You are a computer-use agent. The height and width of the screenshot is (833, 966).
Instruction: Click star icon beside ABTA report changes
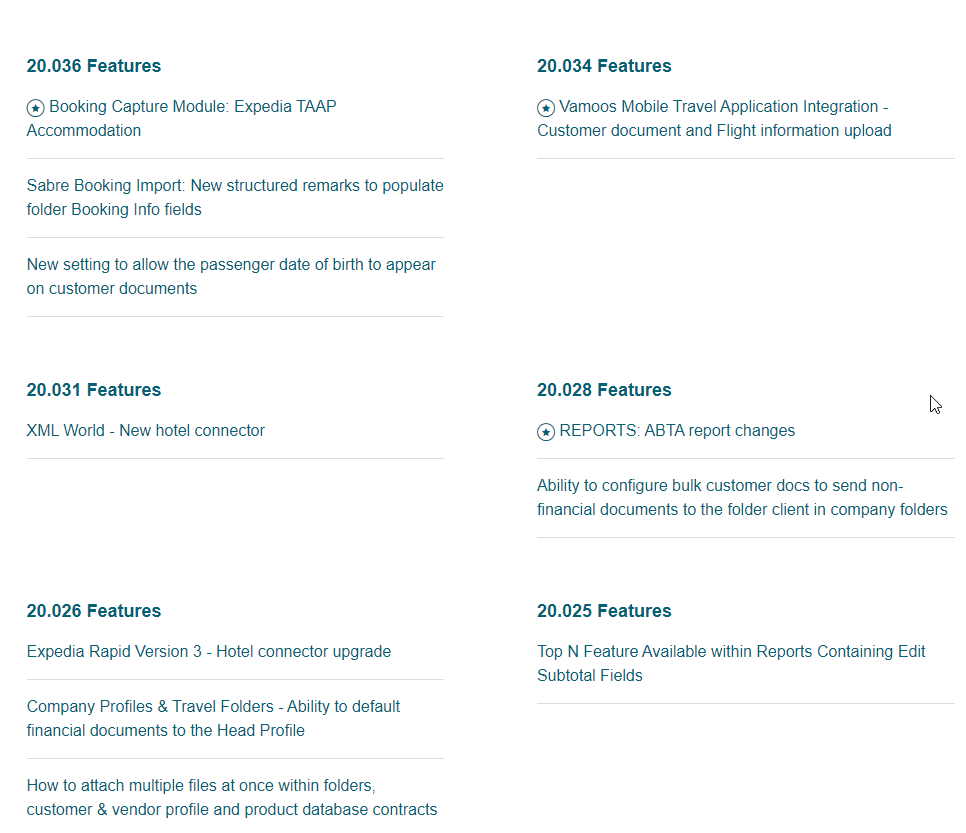click(x=546, y=432)
